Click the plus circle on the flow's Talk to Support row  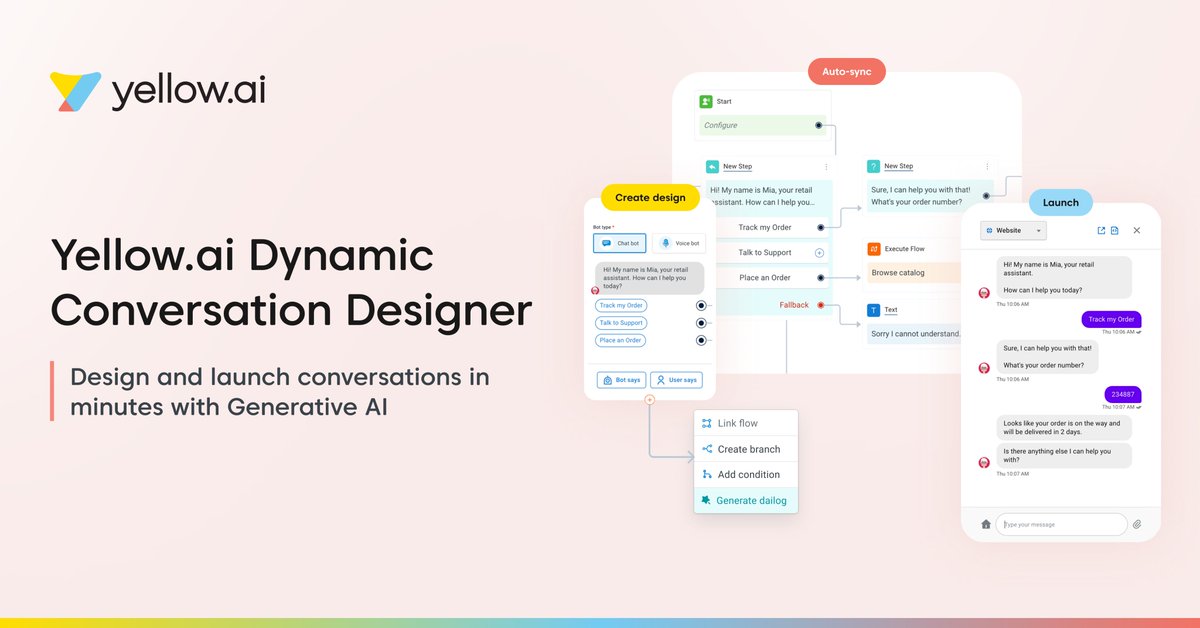[820, 253]
